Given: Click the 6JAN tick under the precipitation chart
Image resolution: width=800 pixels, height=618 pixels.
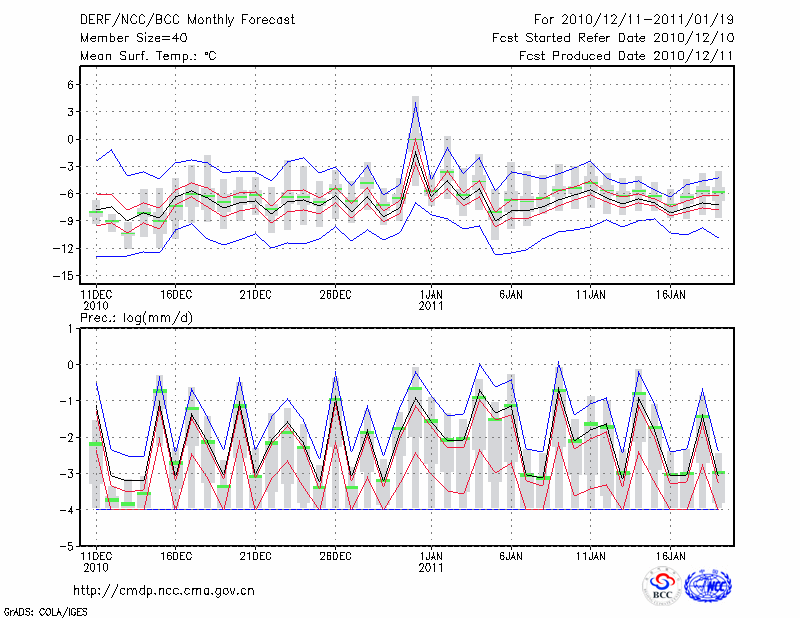Looking at the screenshot, I should 510,554.
